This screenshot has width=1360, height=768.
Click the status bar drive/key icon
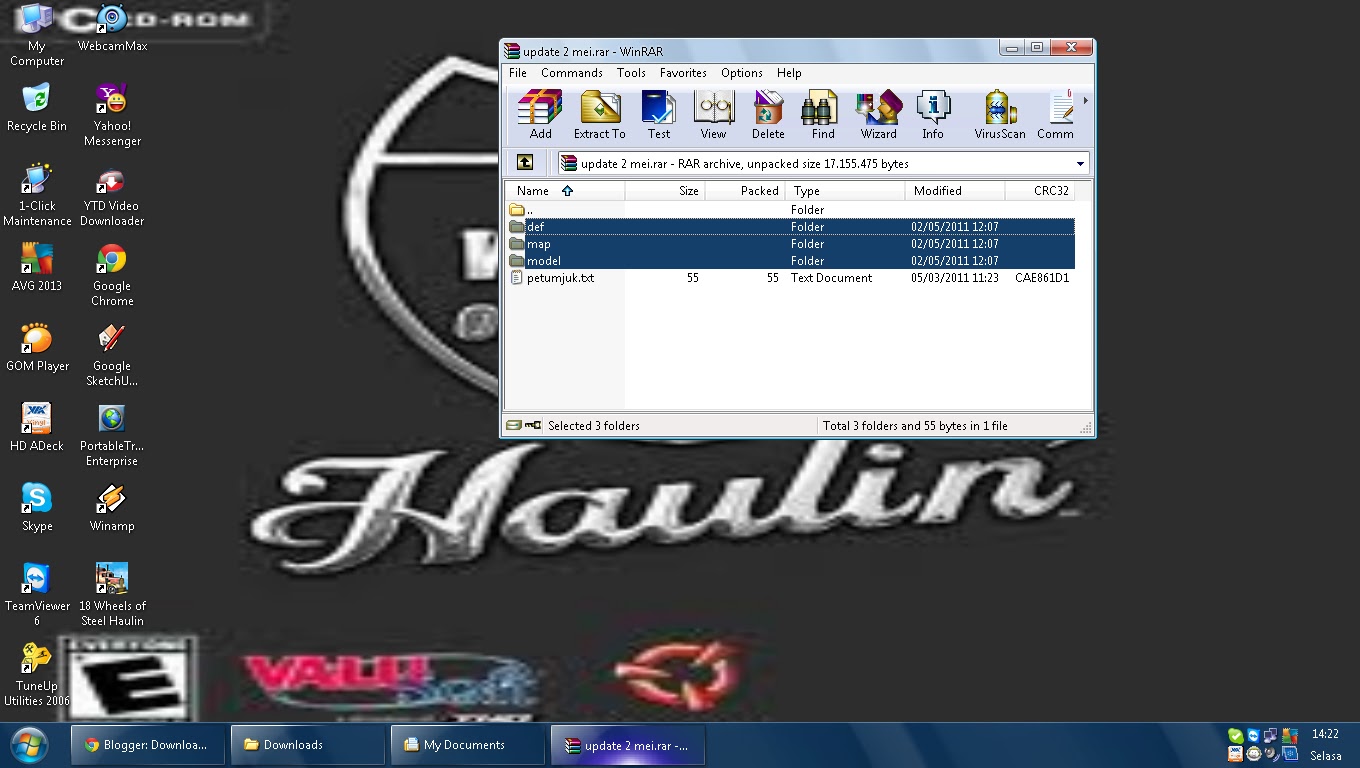[x=524, y=426]
